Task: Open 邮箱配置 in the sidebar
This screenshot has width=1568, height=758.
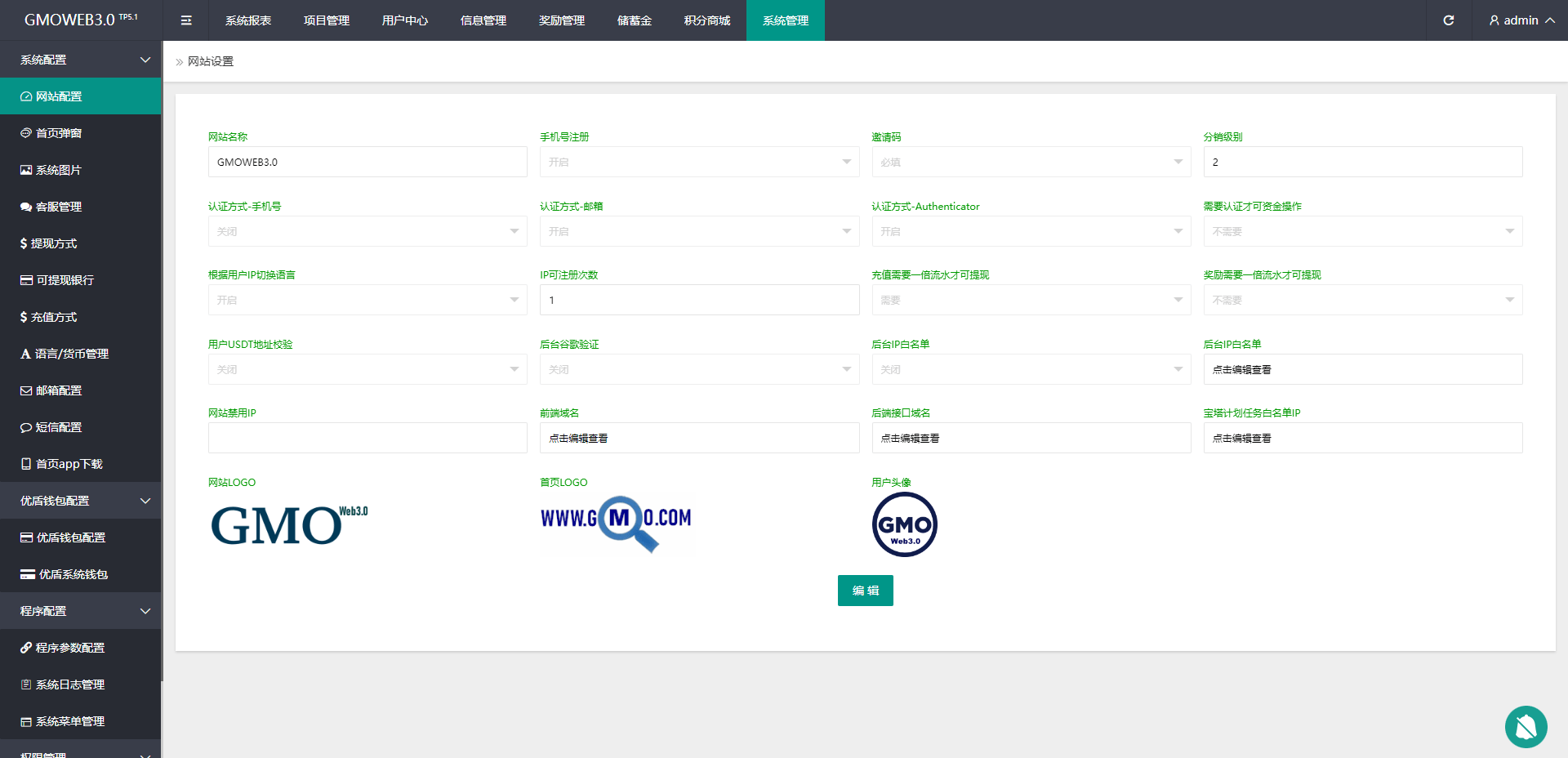Action: pyautogui.click(x=59, y=390)
